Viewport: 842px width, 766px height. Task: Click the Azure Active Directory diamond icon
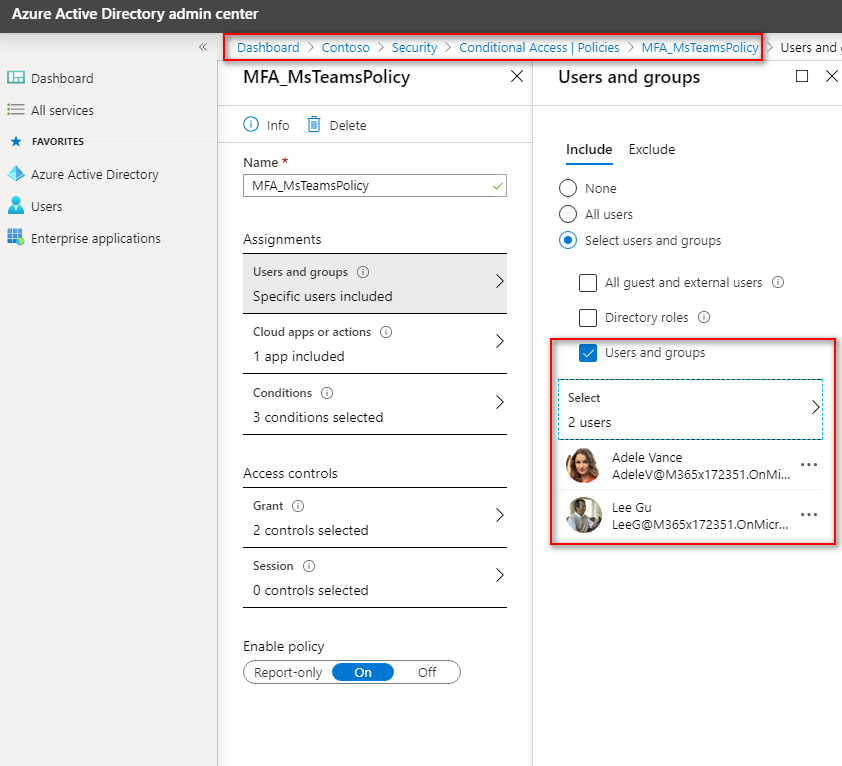[16, 174]
